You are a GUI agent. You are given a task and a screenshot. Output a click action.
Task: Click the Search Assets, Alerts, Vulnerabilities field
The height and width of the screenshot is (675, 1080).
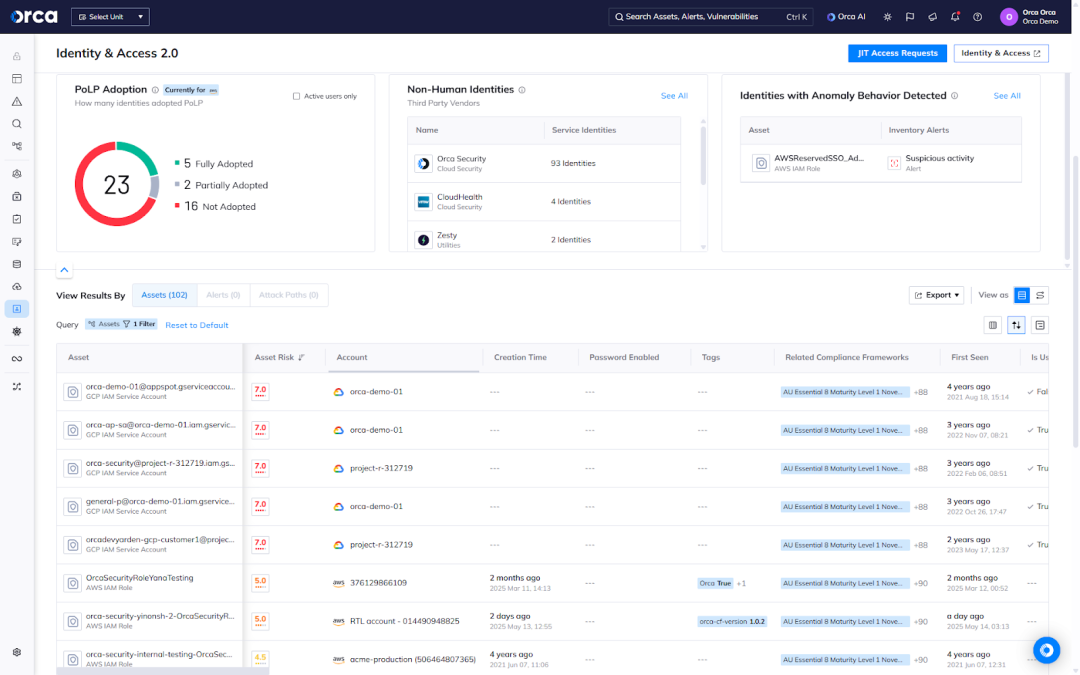coord(710,17)
